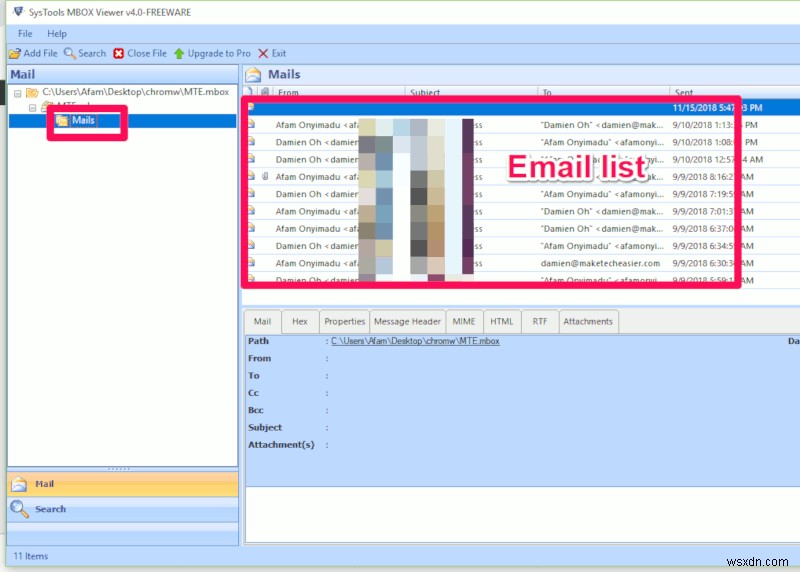The image size is (800, 572).
Task: Click envelope icon of 9/10/2018 1:13 email
Action: click(x=251, y=125)
